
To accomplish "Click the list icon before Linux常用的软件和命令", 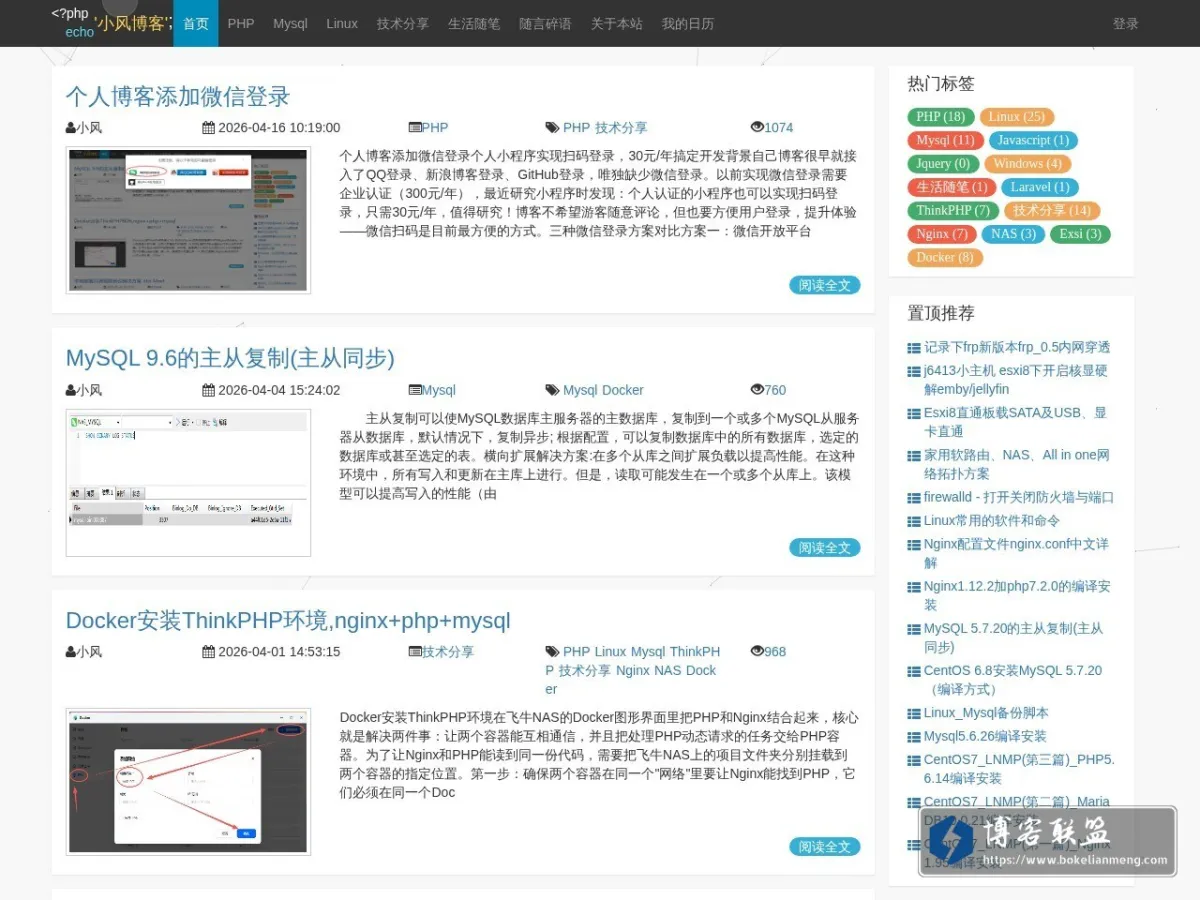I will tap(914, 521).
